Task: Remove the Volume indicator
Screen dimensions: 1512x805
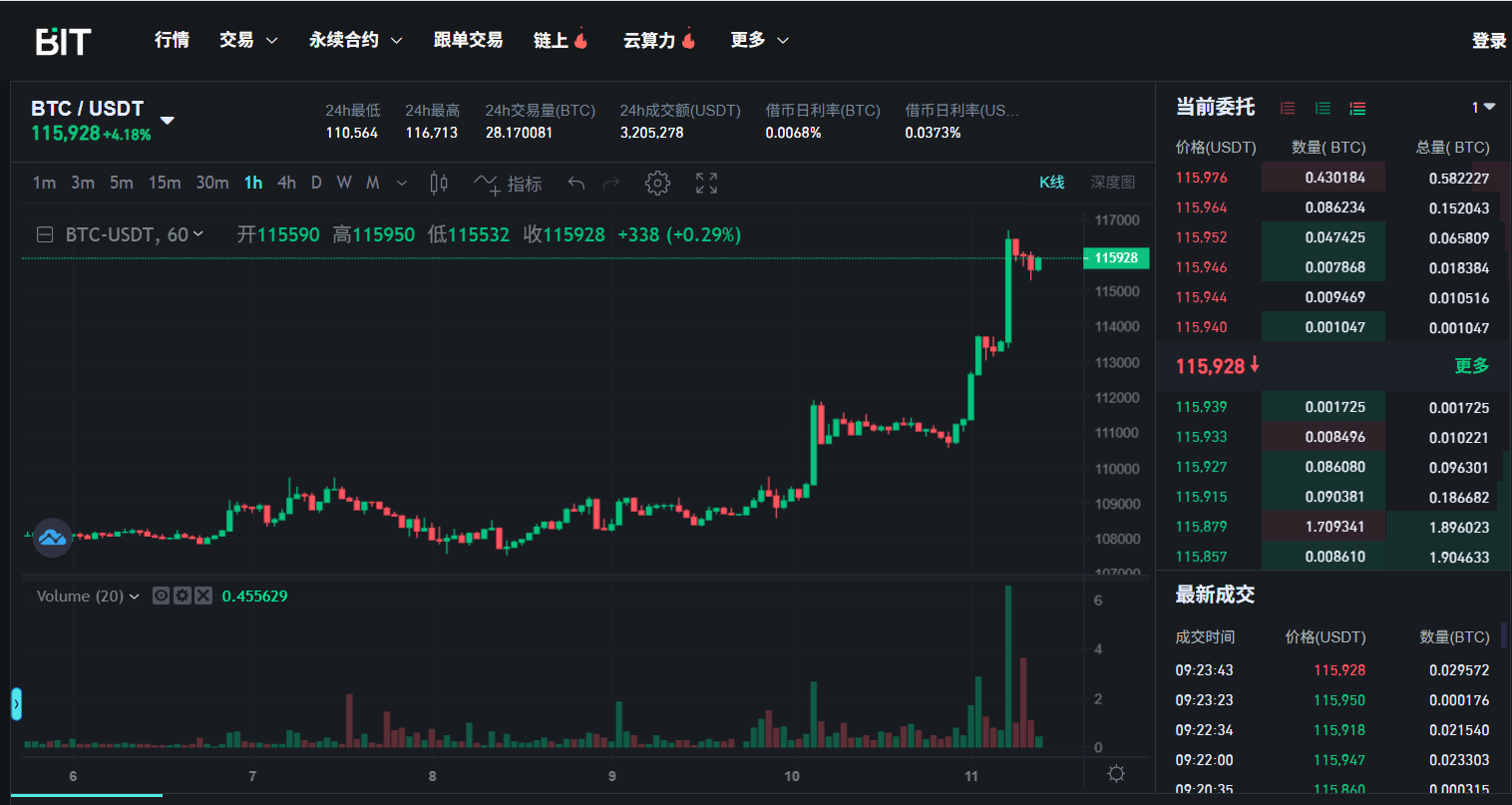Action: tap(203, 596)
